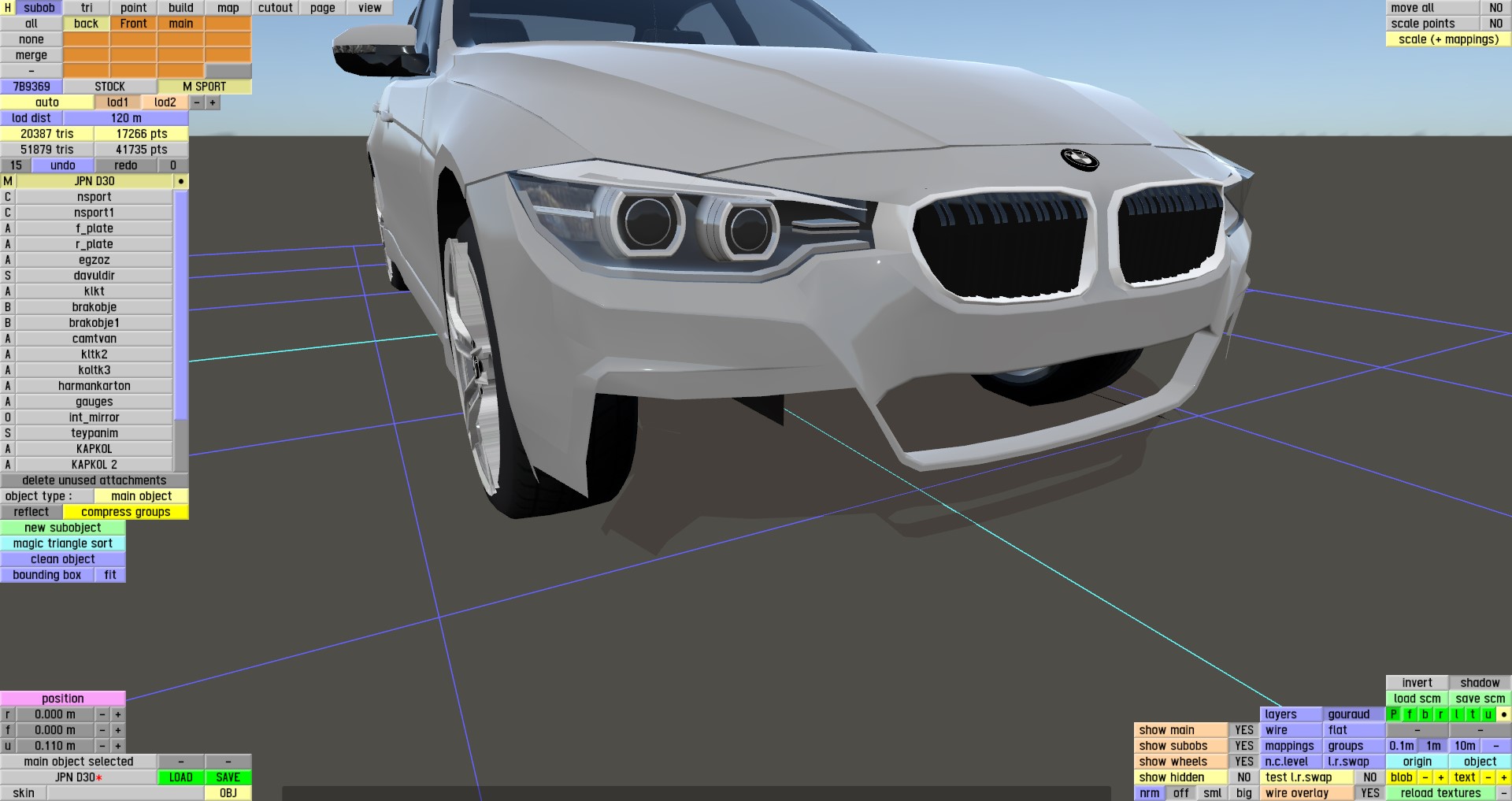
Task: Select the sml normals size option
Action: click(1213, 793)
